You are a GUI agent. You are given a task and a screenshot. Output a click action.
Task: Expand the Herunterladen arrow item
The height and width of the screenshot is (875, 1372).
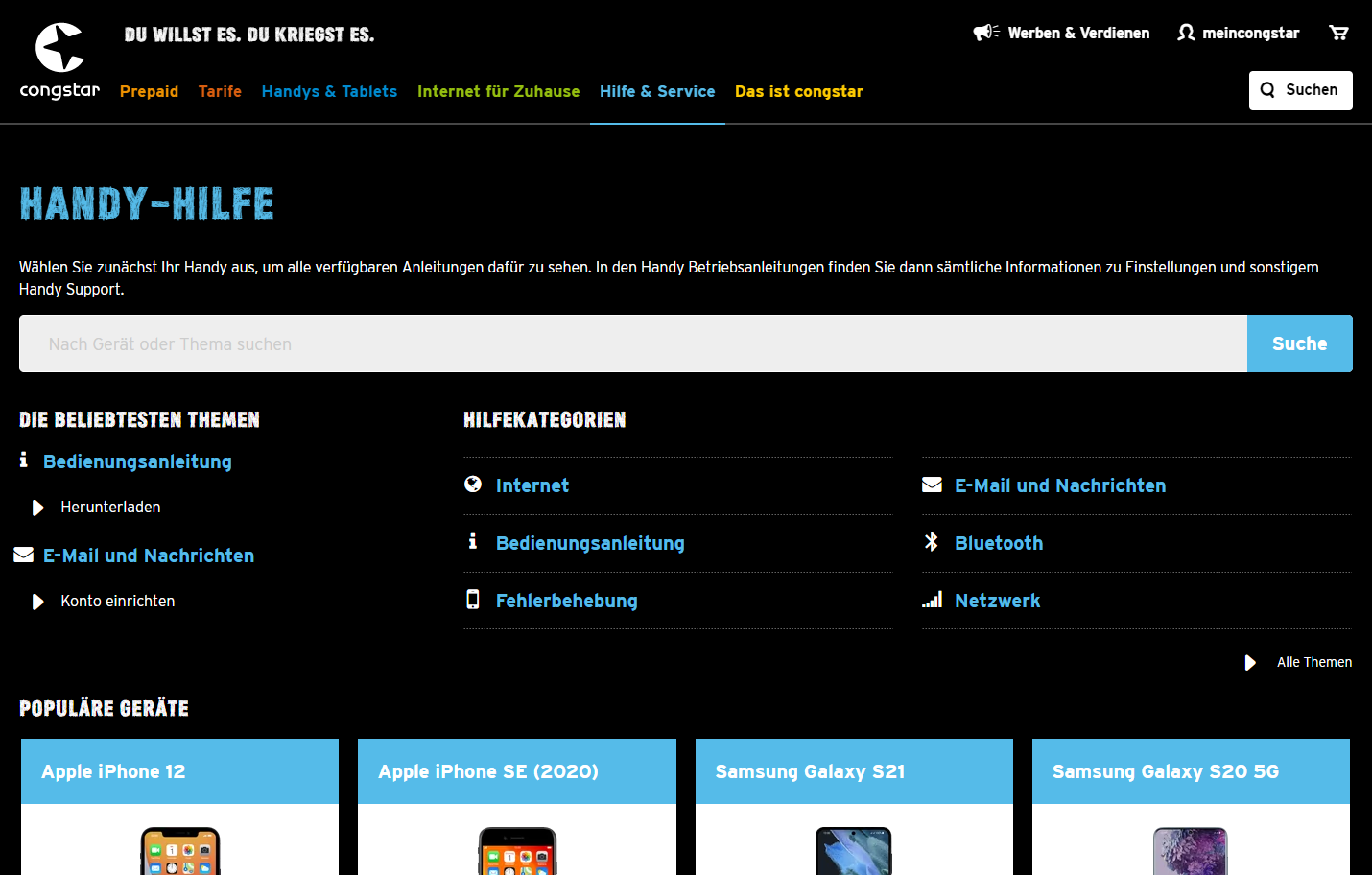click(x=38, y=508)
